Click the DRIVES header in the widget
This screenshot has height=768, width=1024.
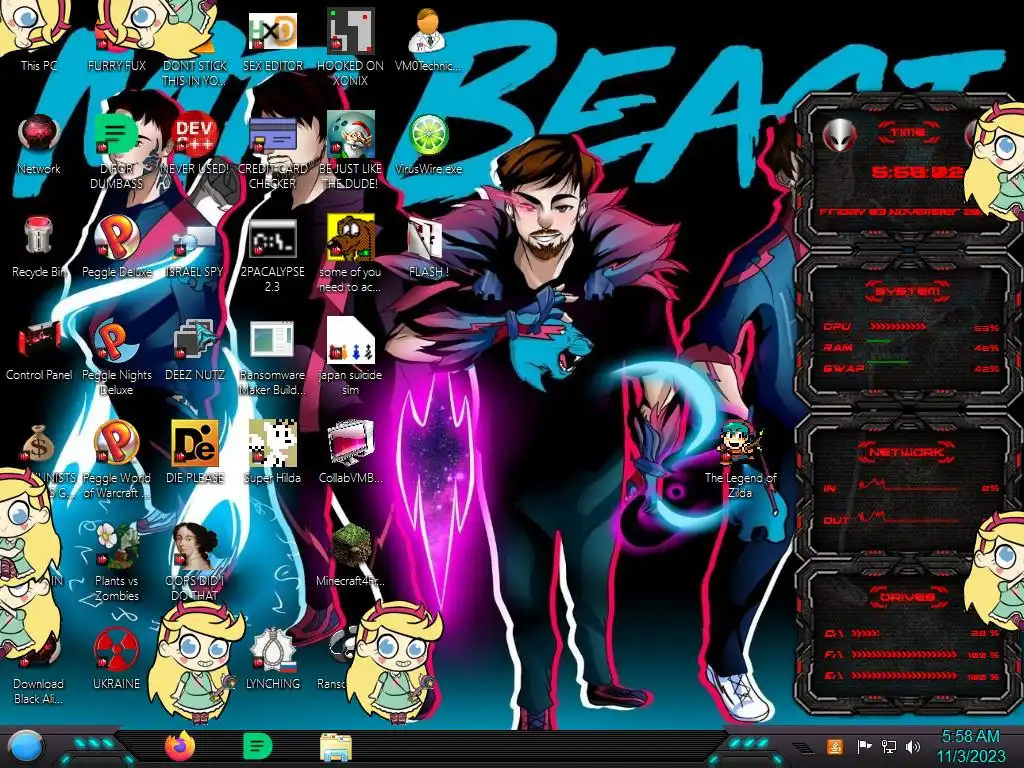pyautogui.click(x=908, y=597)
